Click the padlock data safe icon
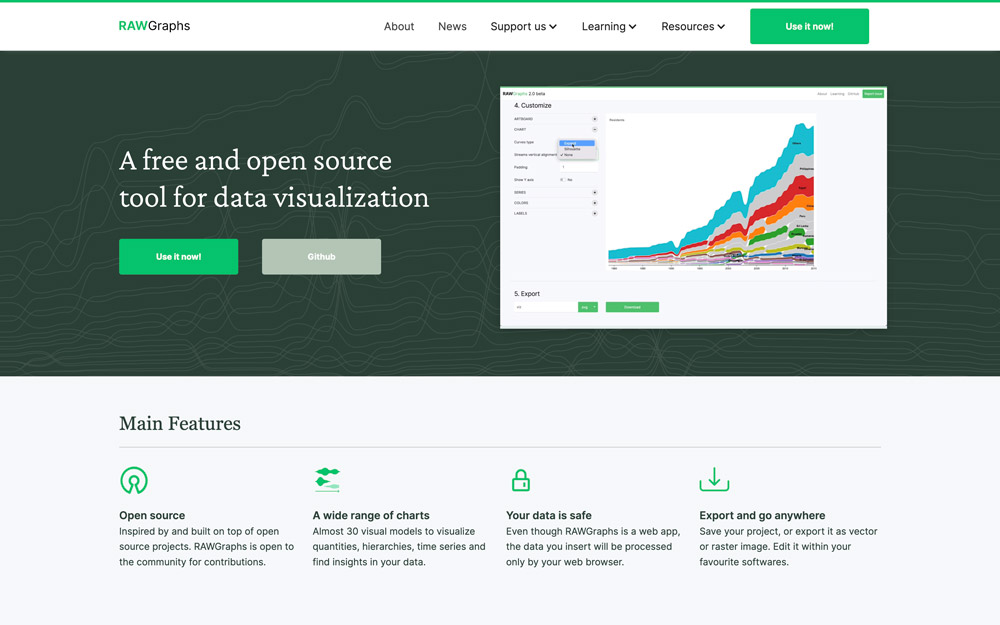 click(x=521, y=480)
